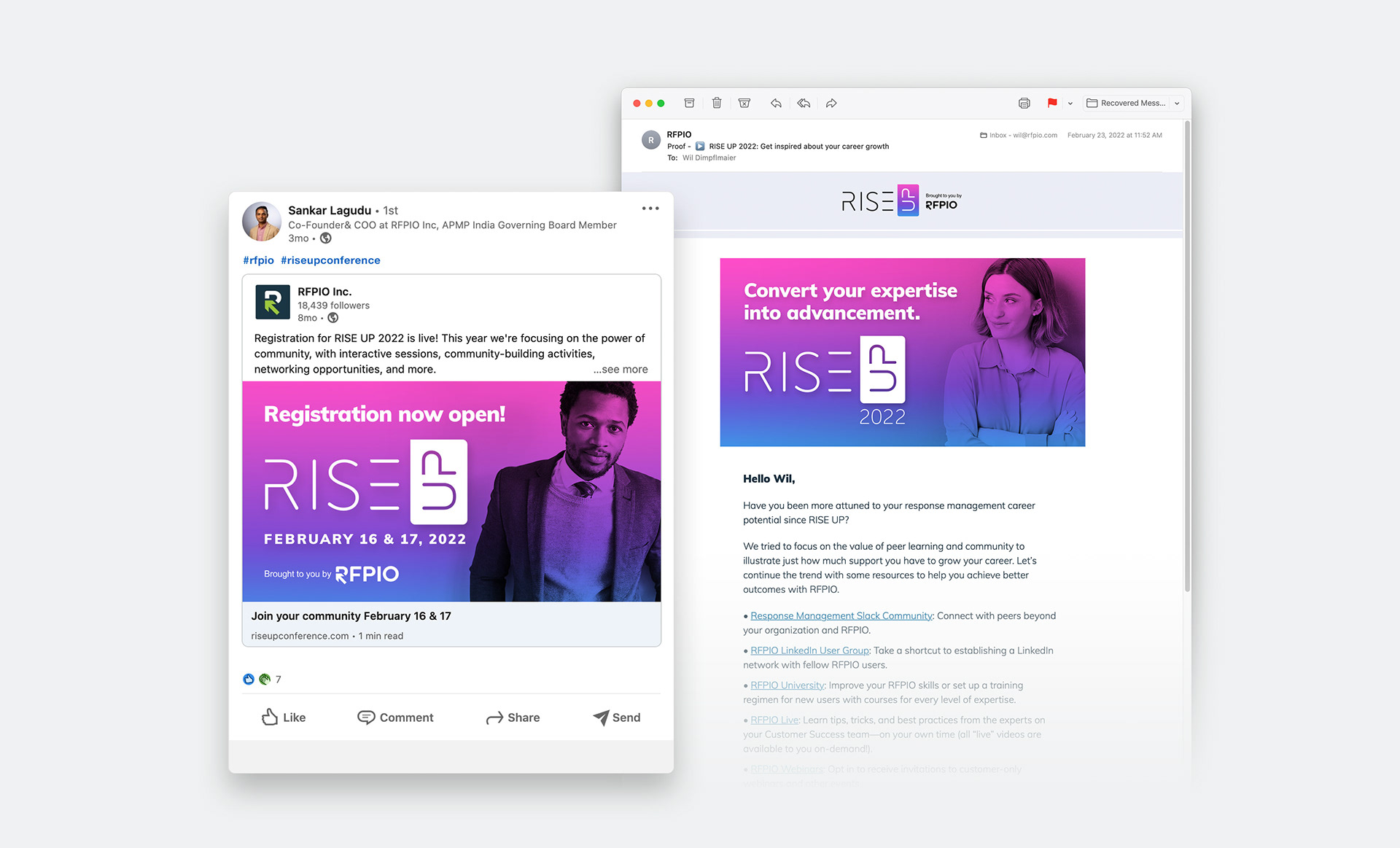Screen dimensions: 1400x848
Task: Reply all to the RFPIO email
Action: (804, 103)
